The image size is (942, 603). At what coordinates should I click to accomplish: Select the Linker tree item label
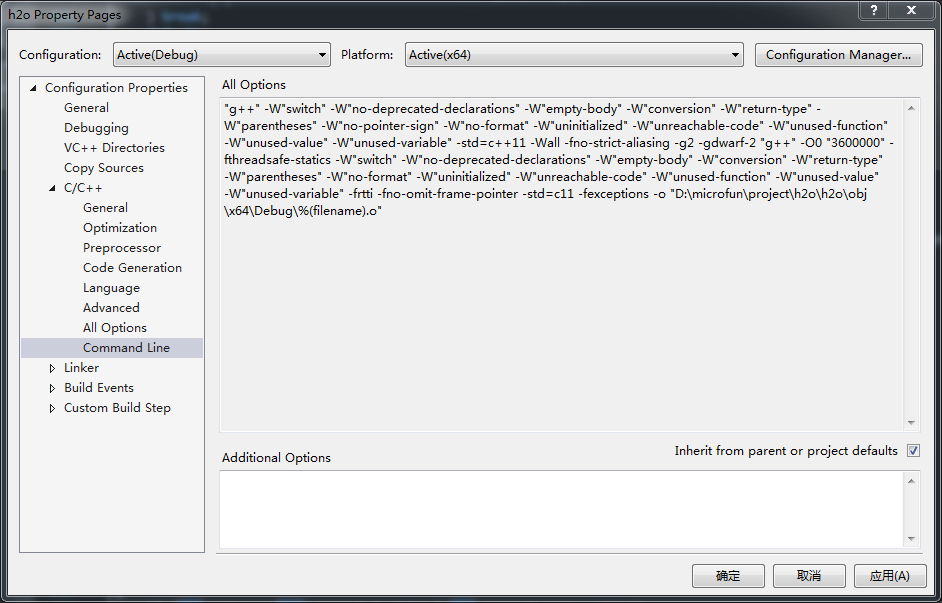click(x=81, y=368)
